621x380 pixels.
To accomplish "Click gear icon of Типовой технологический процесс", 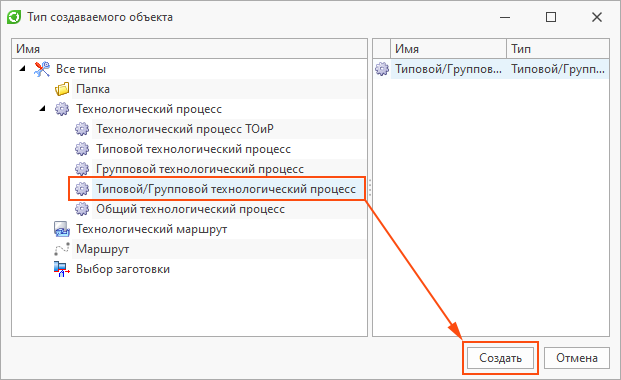I will [82, 149].
